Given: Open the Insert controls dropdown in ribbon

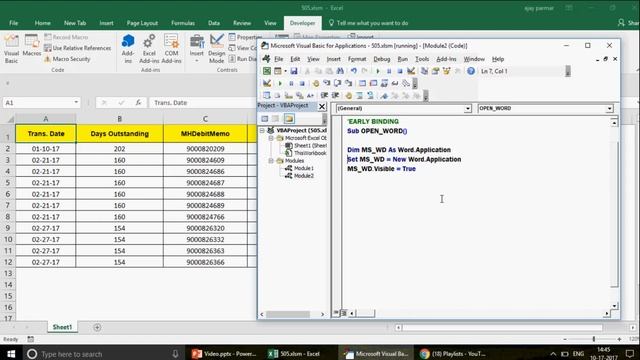Looking at the screenshot, I should [196, 49].
